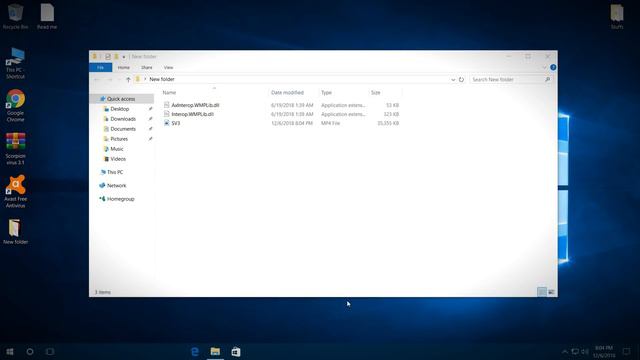This screenshot has height=360, width=640.
Task: Launch Google Chrome from the desktop
Action: coord(16,106)
